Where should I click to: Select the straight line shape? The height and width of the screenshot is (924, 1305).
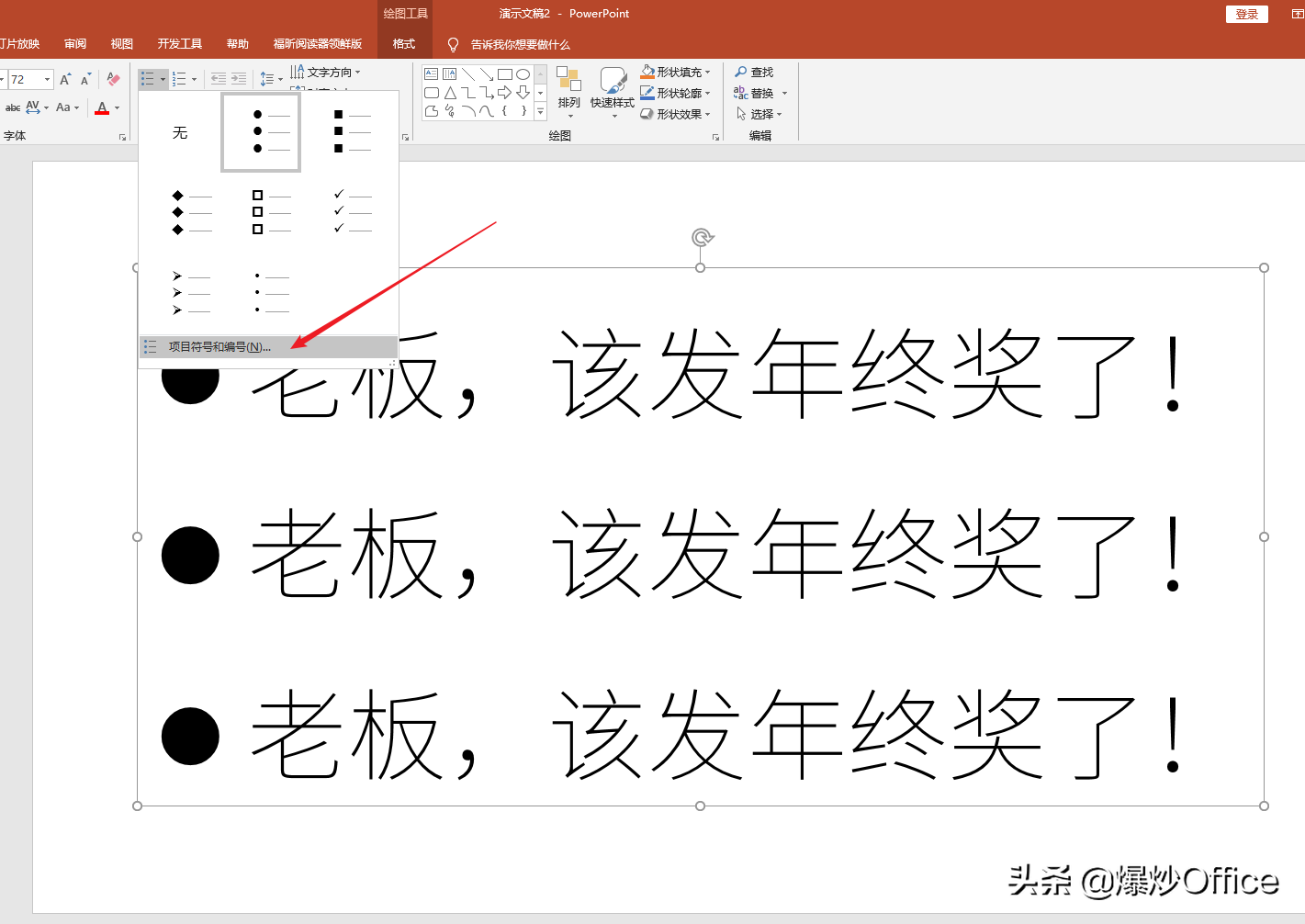pyautogui.click(x=467, y=74)
